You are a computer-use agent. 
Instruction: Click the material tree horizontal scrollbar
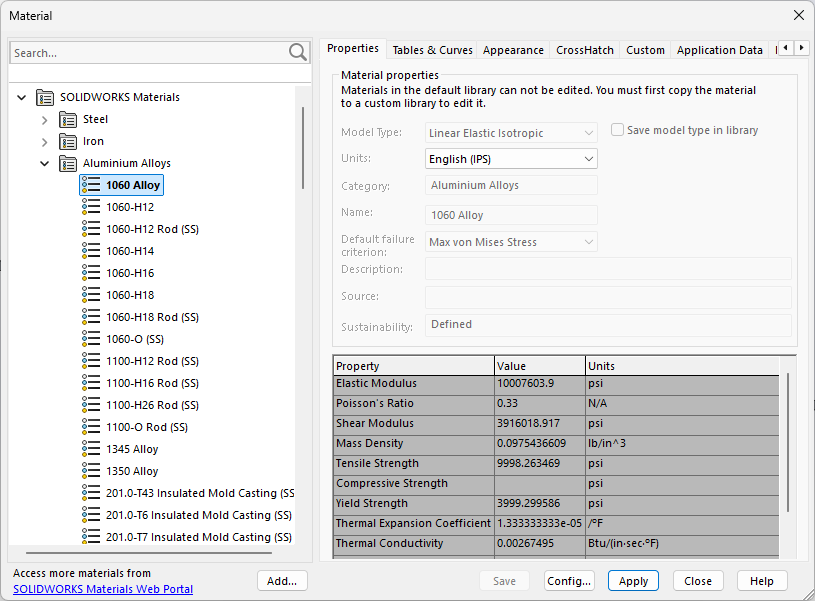[149, 553]
